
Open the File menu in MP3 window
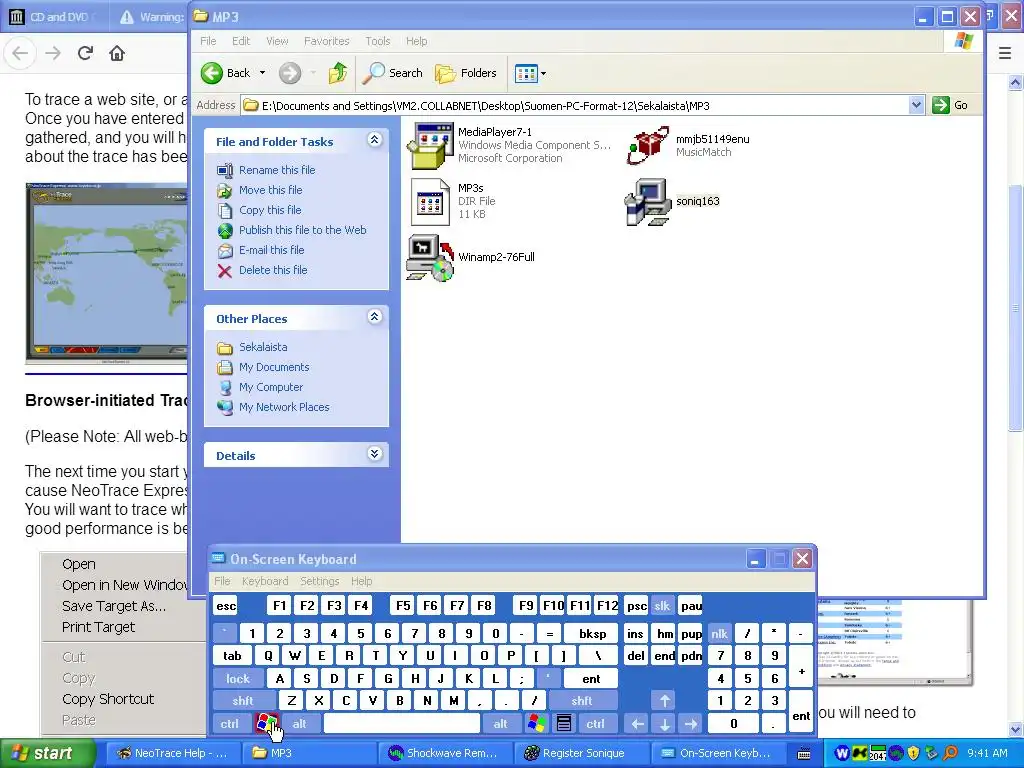click(x=208, y=41)
